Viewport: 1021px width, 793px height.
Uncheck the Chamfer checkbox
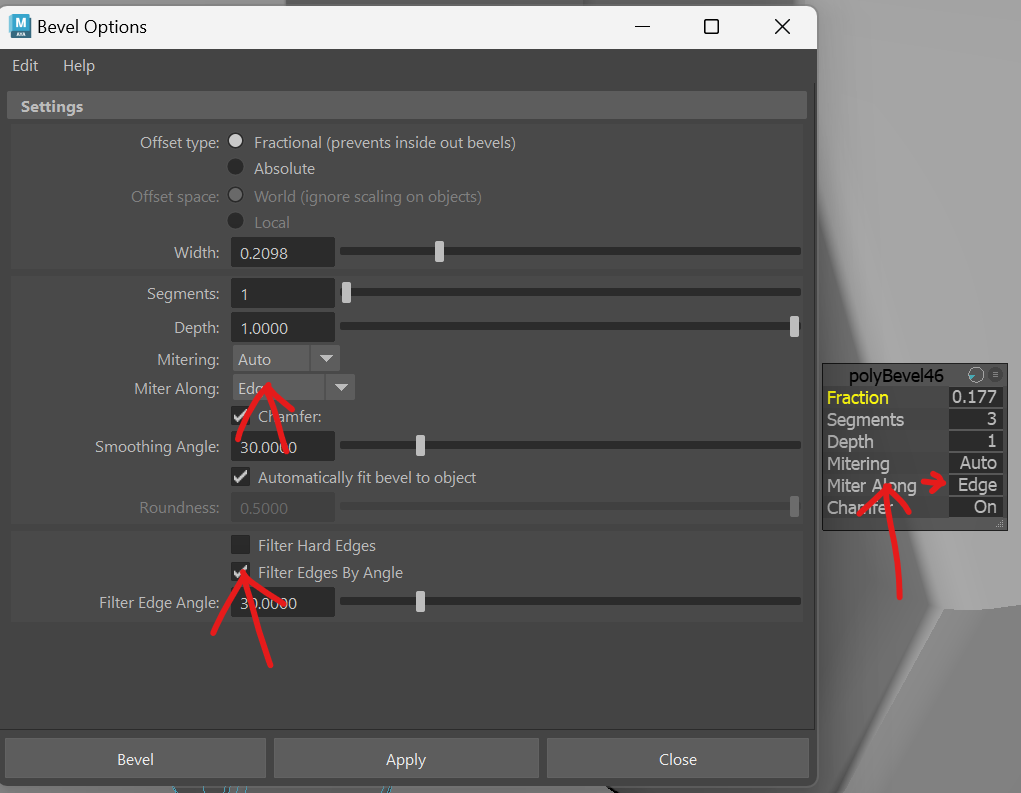tap(240, 416)
